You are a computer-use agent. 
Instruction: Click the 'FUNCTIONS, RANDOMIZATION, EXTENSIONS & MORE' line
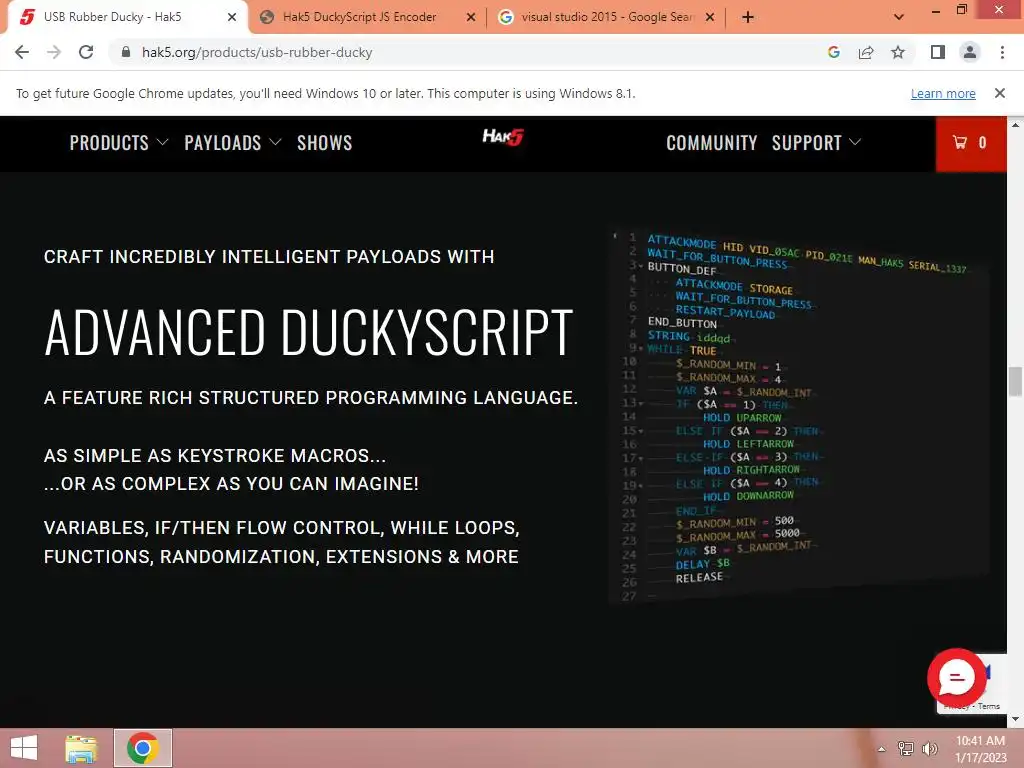[x=281, y=556]
